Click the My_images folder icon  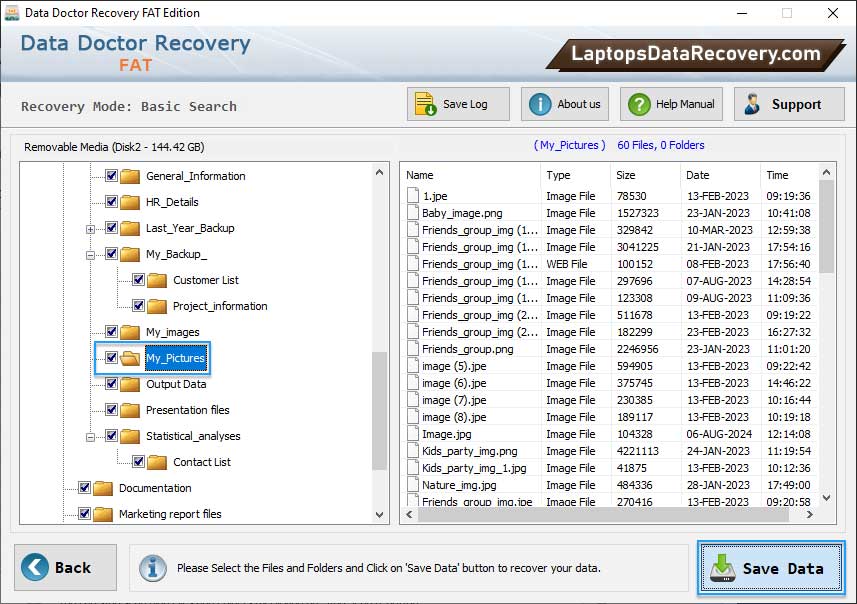(130, 332)
